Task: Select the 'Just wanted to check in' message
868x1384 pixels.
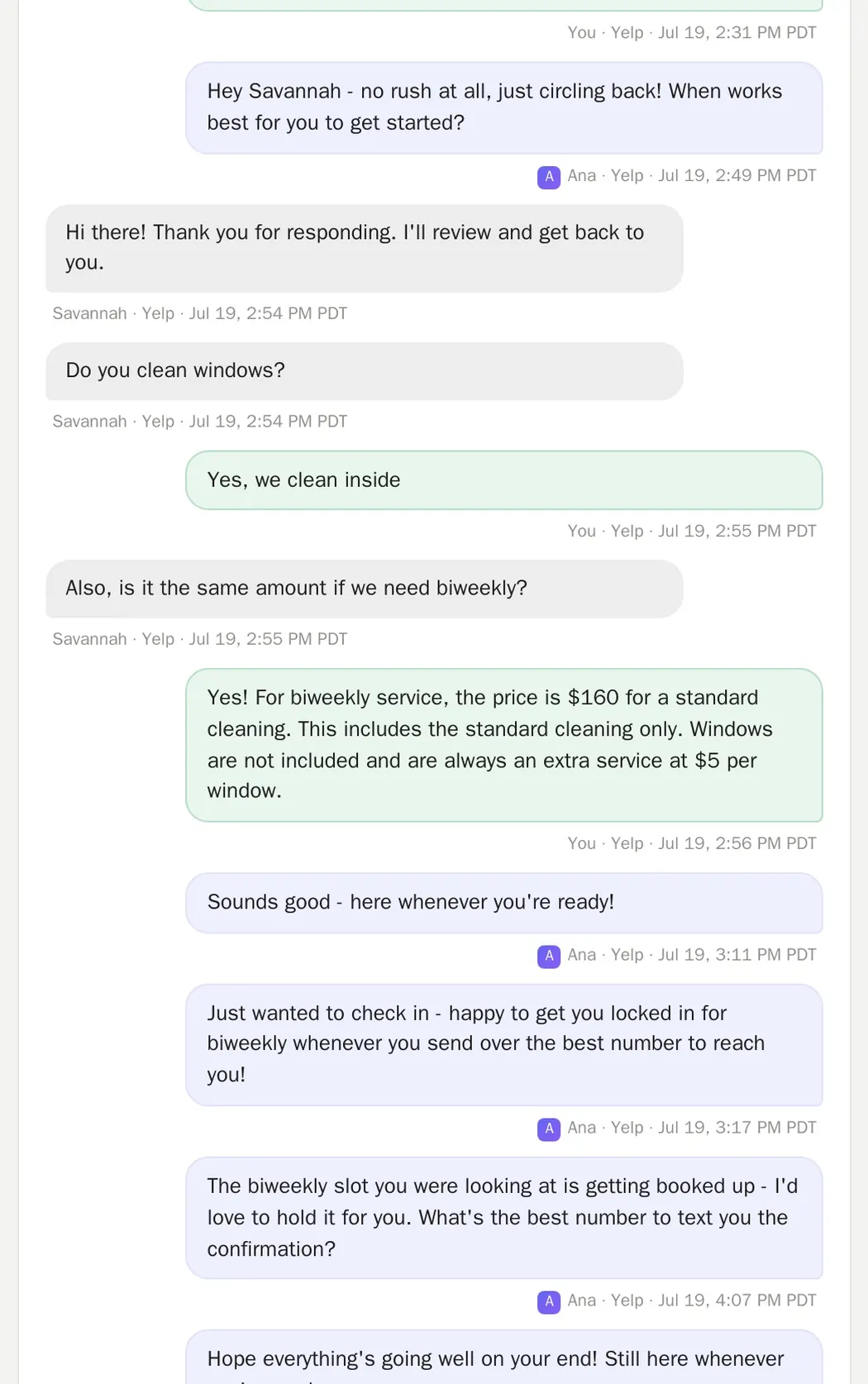Action: coord(504,1044)
